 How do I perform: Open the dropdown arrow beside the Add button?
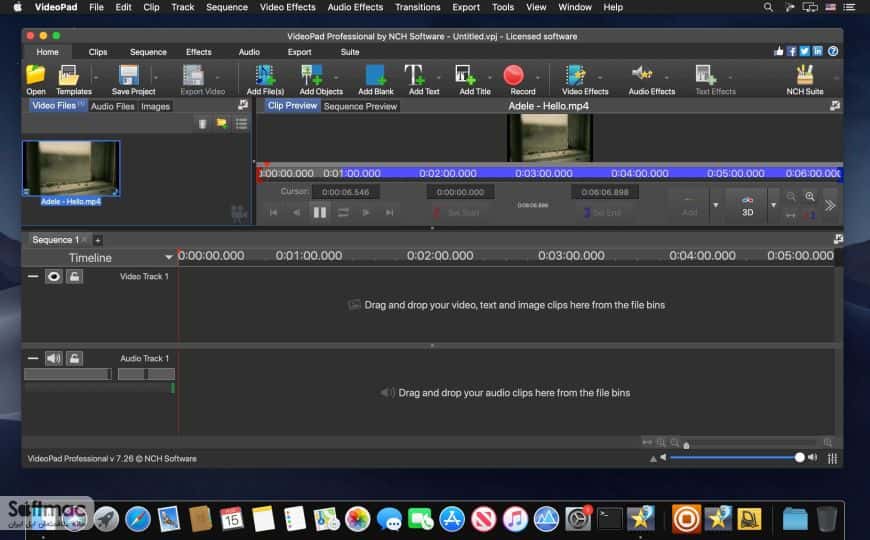(716, 205)
